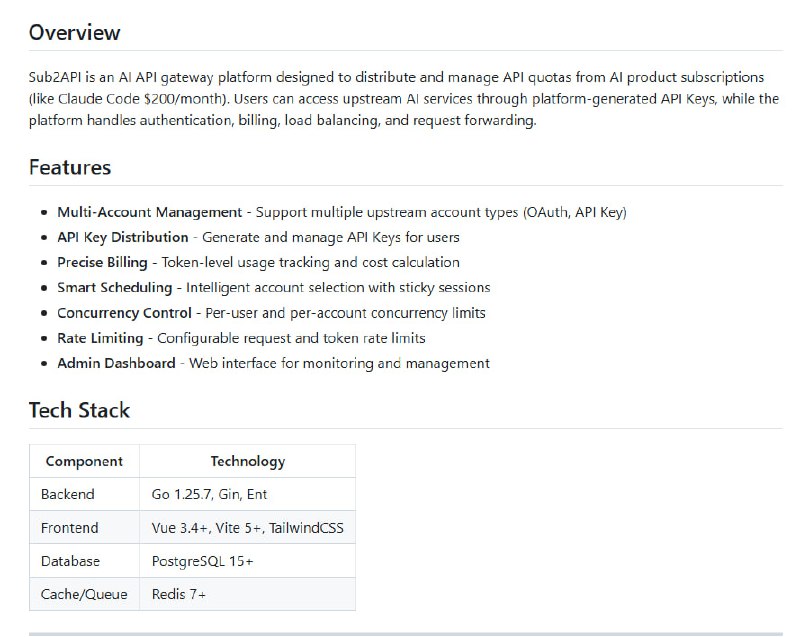The image size is (800, 637).
Task: Click the Rate Limiting feature label
Action: click(x=100, y=338)
